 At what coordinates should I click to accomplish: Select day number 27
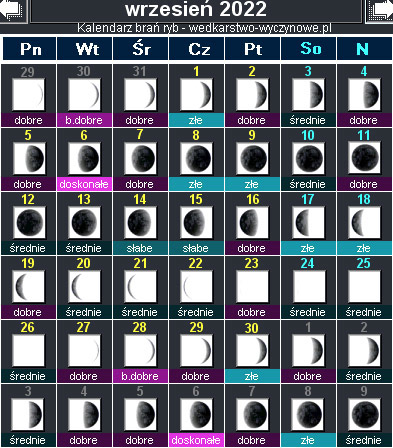pyautogui.click(x=84, y=327)
